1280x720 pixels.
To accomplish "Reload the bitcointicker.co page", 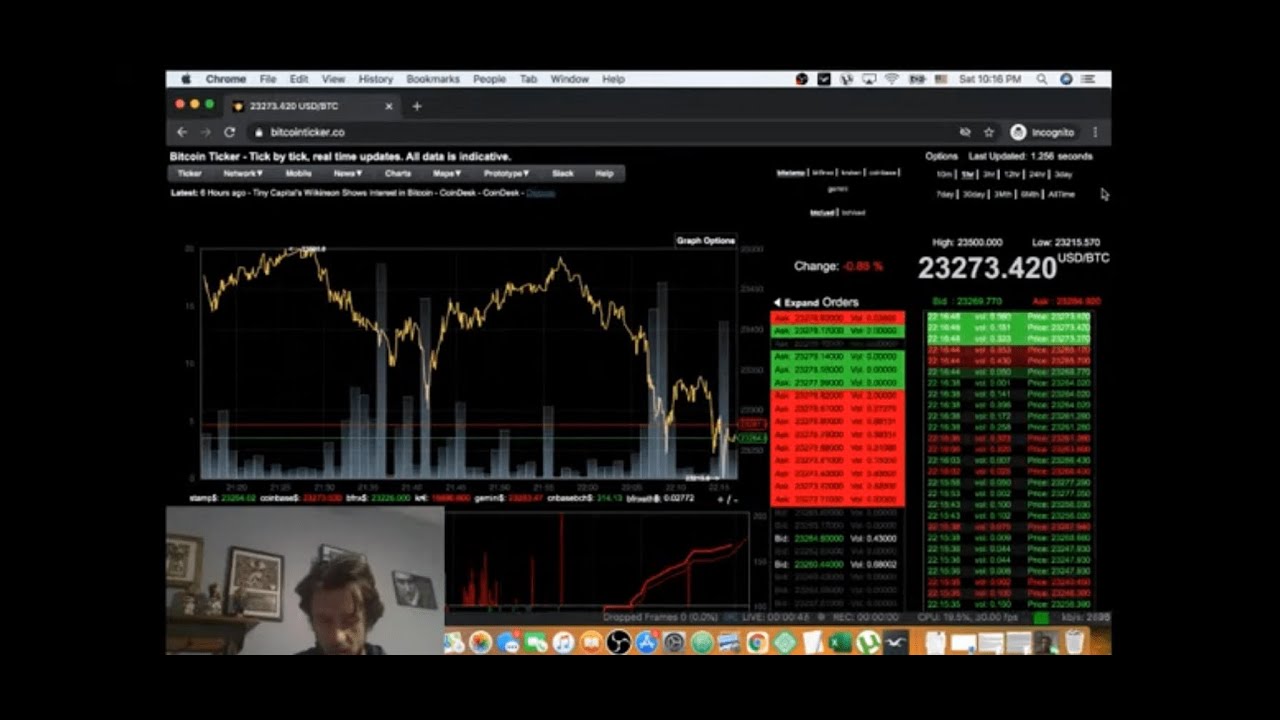I will coord(229,132).
